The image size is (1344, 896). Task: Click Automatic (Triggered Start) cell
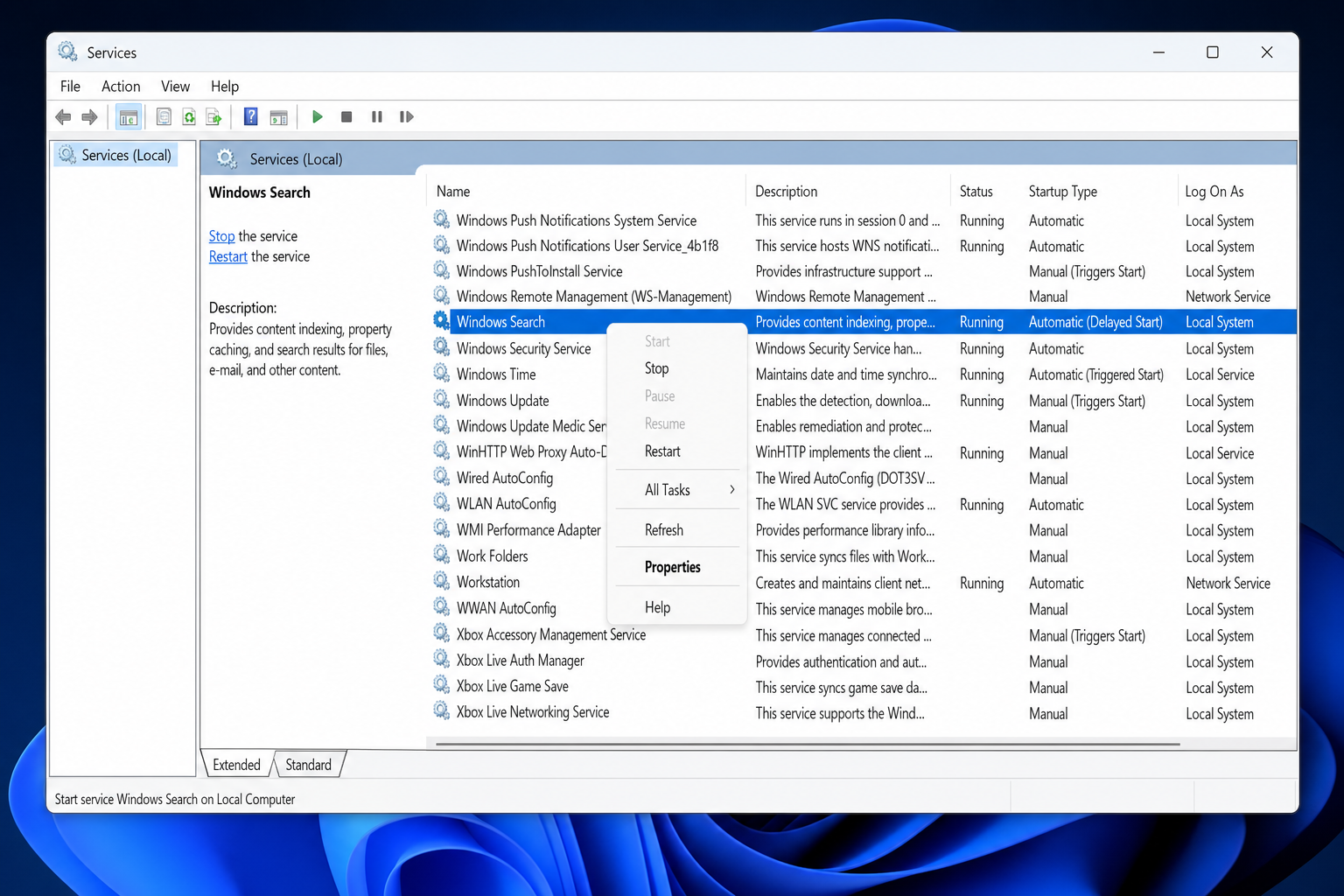(1096, 374)
